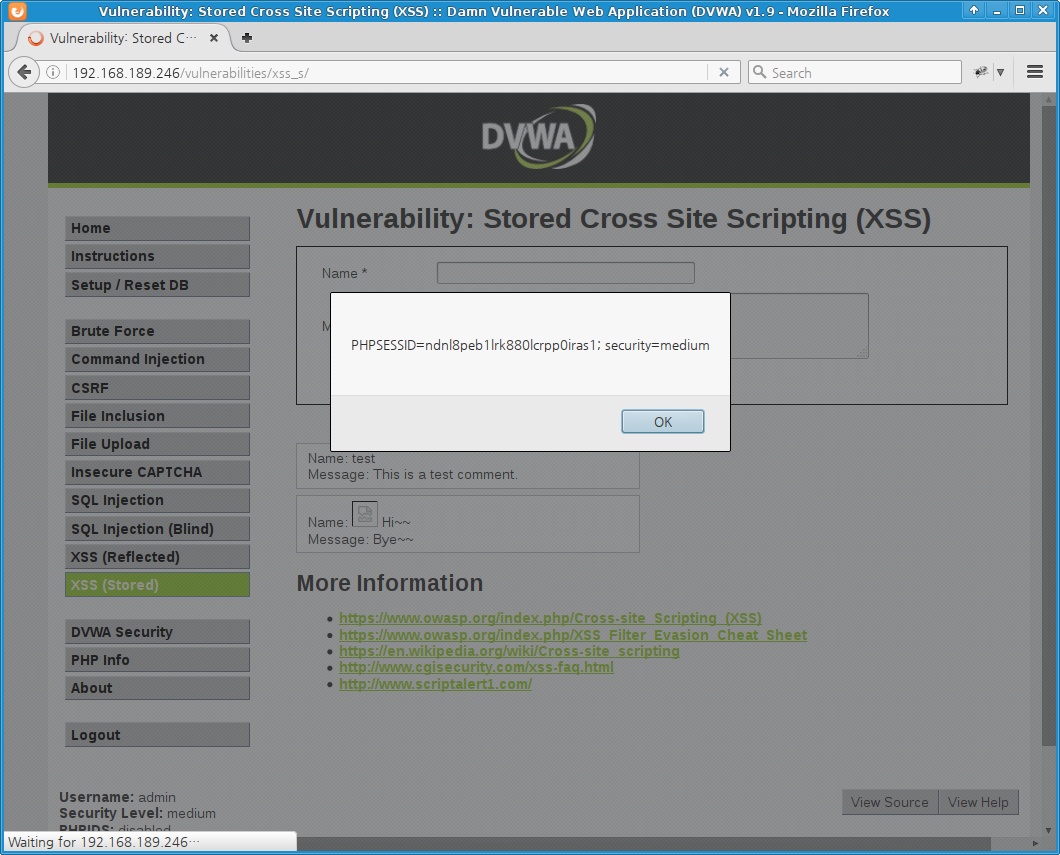Open cgisecurity xss-faq link
The height and width of the screenshot is (855, 1060).
(x=476, y=667)
